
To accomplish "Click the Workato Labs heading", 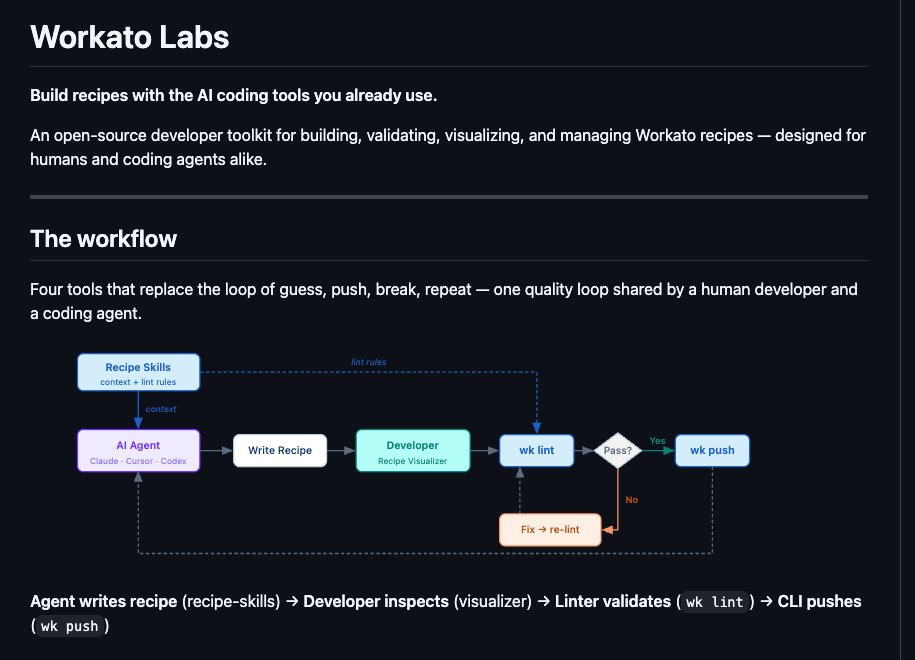I will pos(130,37).
